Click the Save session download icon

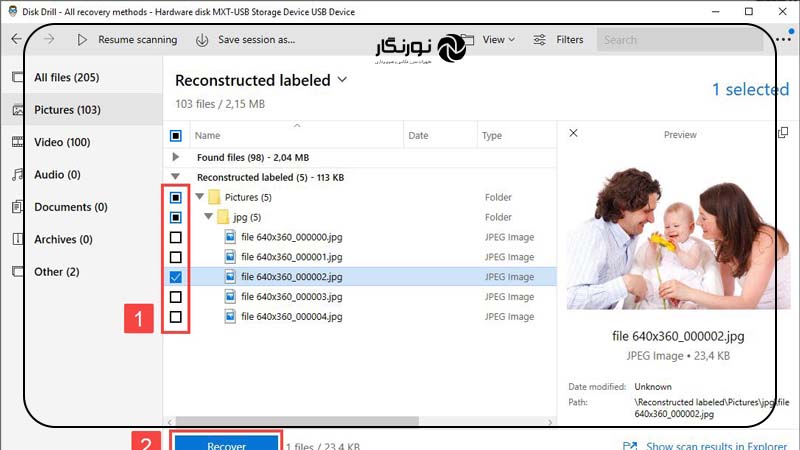point(202,40)
